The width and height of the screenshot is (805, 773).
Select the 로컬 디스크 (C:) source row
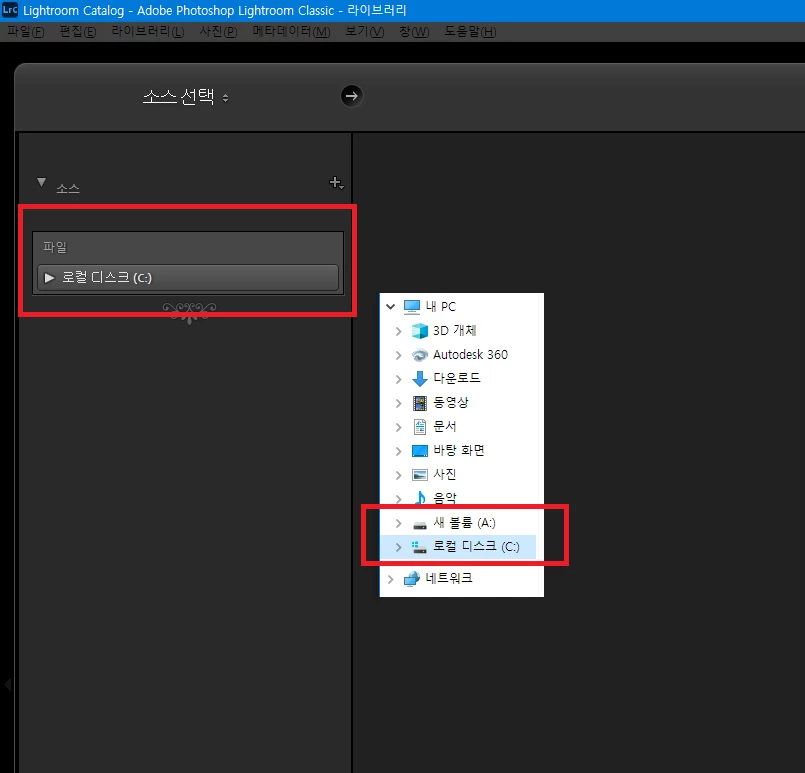pyautogui.click(x=188, y=278)
